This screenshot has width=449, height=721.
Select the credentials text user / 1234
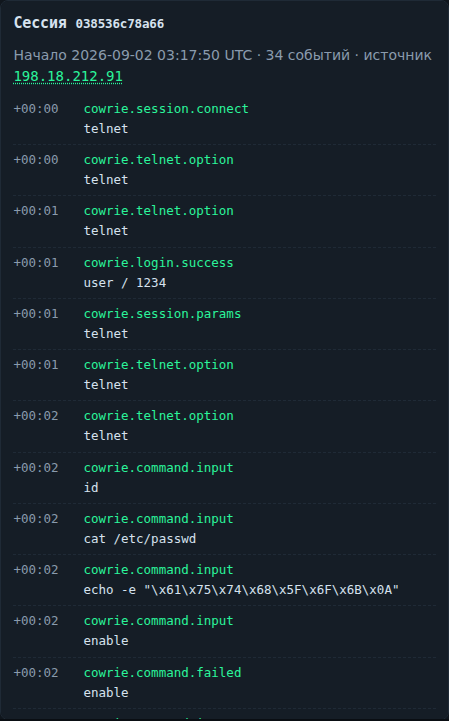point(125,282)
